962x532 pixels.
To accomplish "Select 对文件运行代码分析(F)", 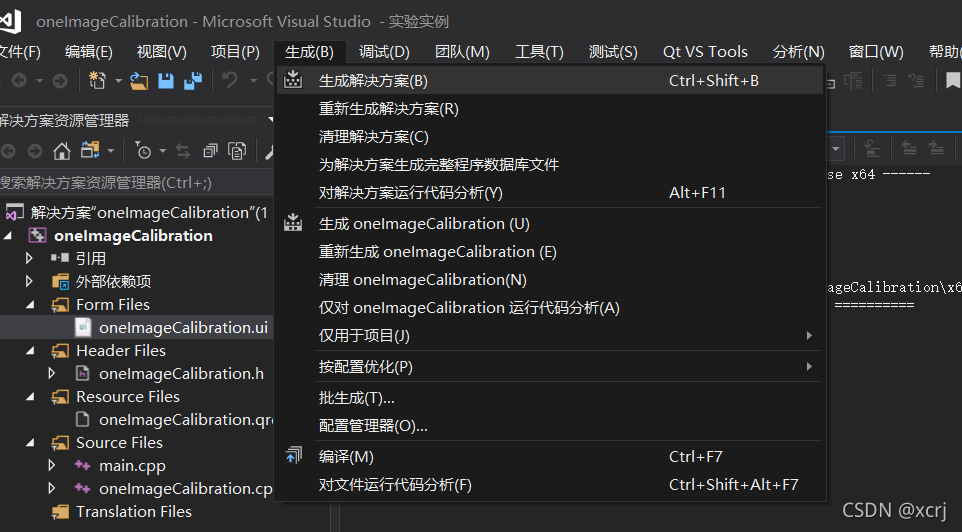I will pyautogui.click(x=550, y=484).
